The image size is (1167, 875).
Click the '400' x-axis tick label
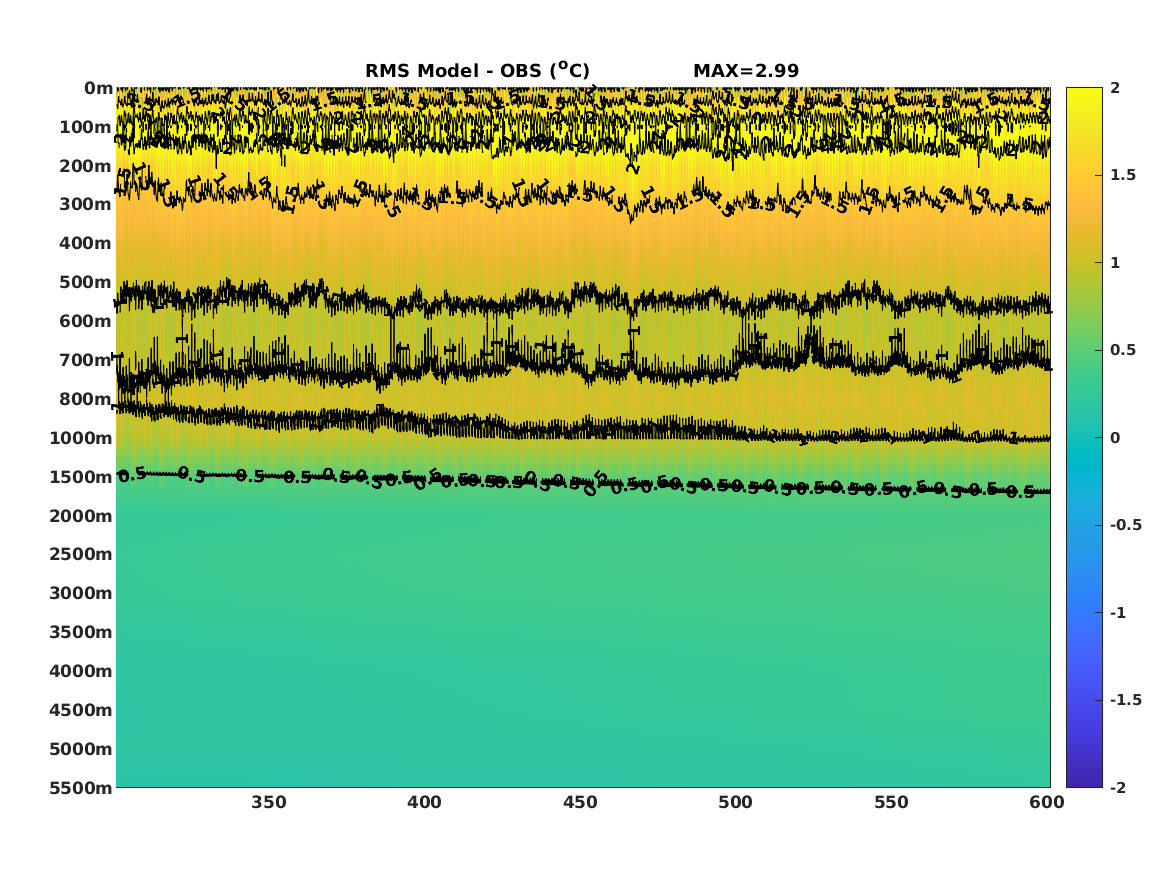(424, 803)
